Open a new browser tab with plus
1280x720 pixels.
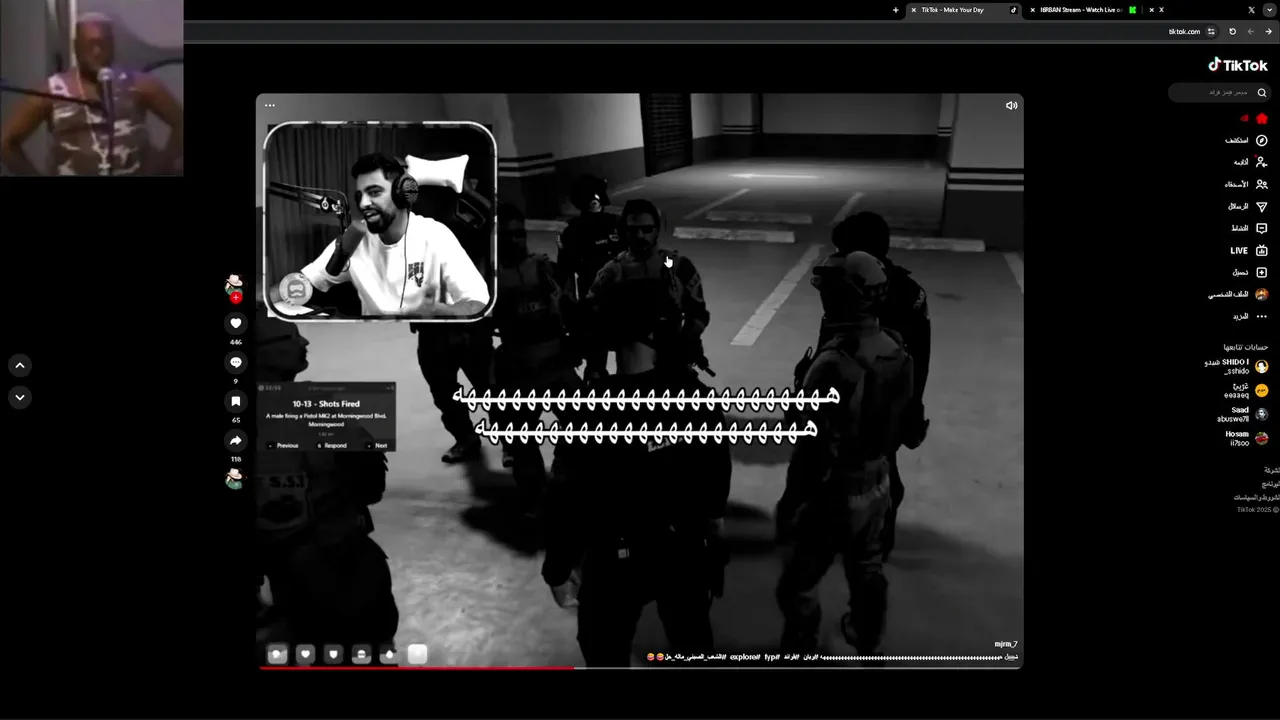click(x=895, y=10)
